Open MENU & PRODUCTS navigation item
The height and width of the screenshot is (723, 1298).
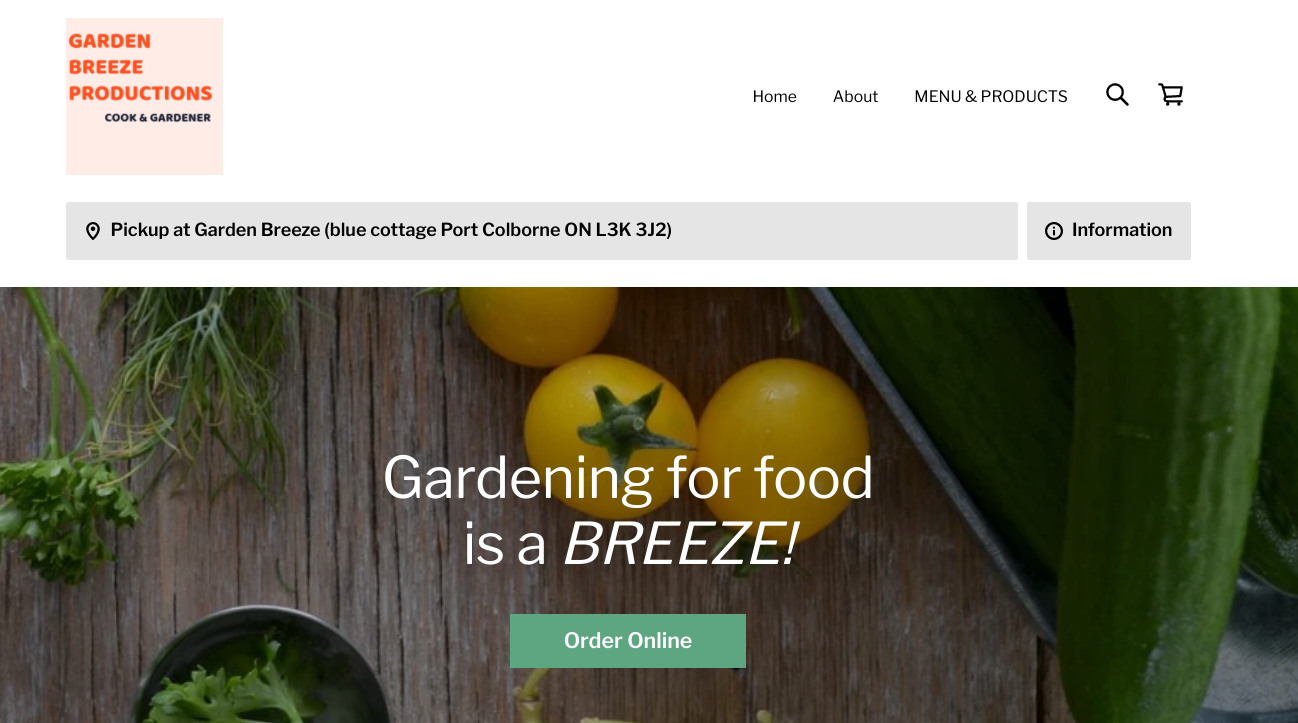[991, 96]
